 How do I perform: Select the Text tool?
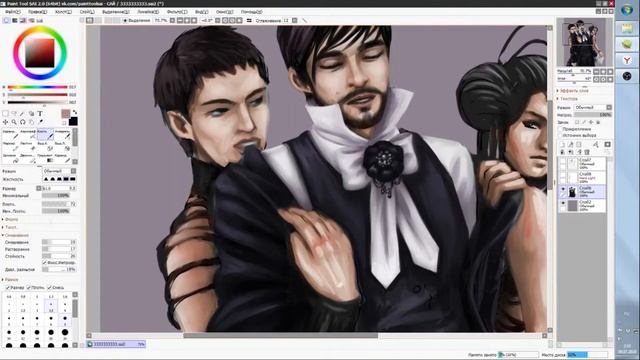coord(40,114)
